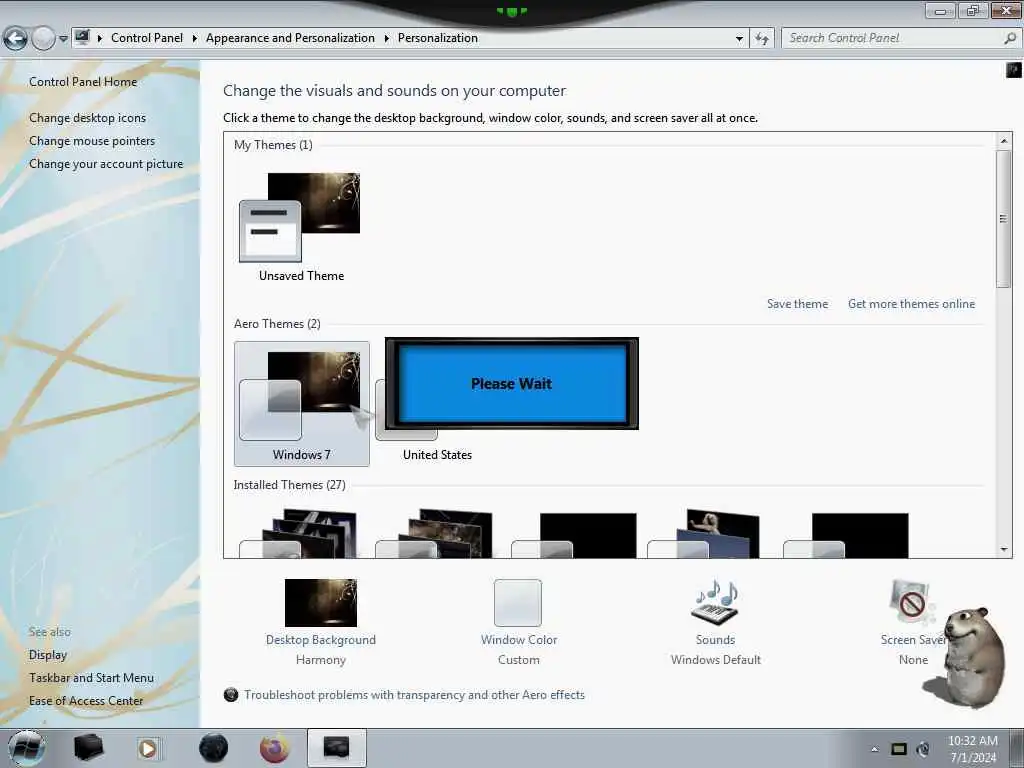This screenshot has height=768, width=1024.
Task: Open Display link under See also
Action: [x=48, y=654]
